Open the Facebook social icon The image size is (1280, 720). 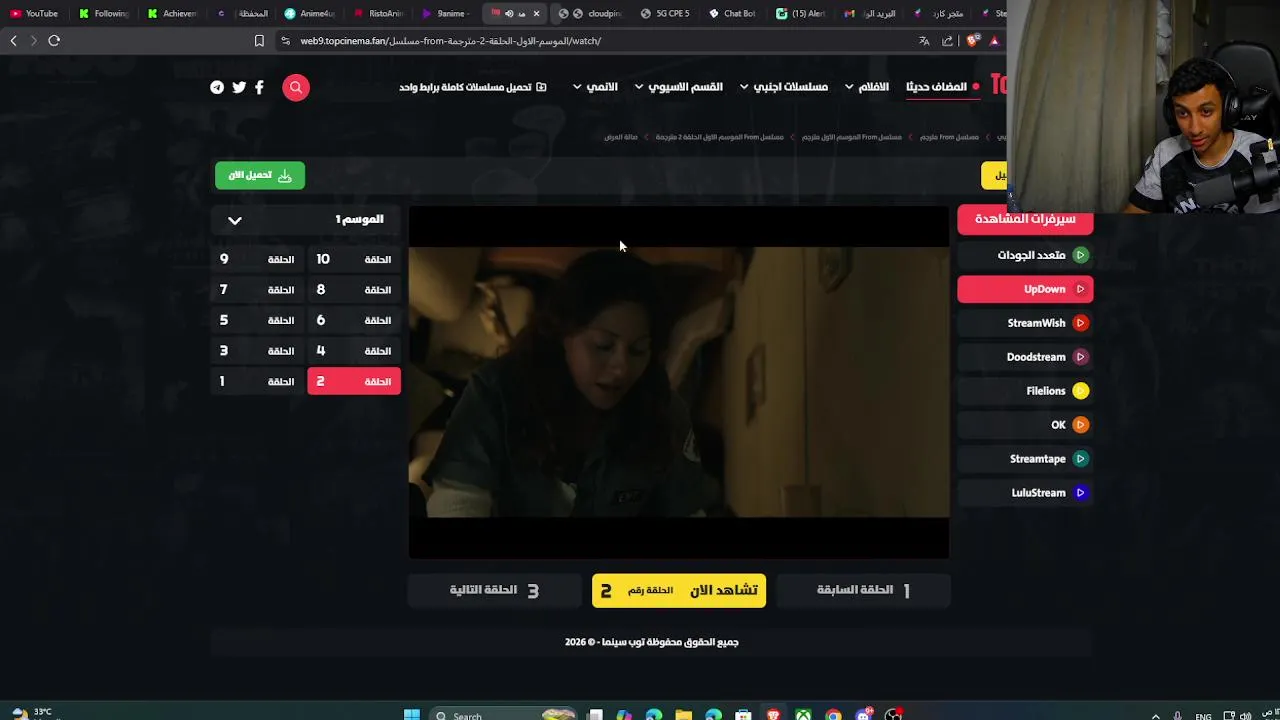point(259,88)
